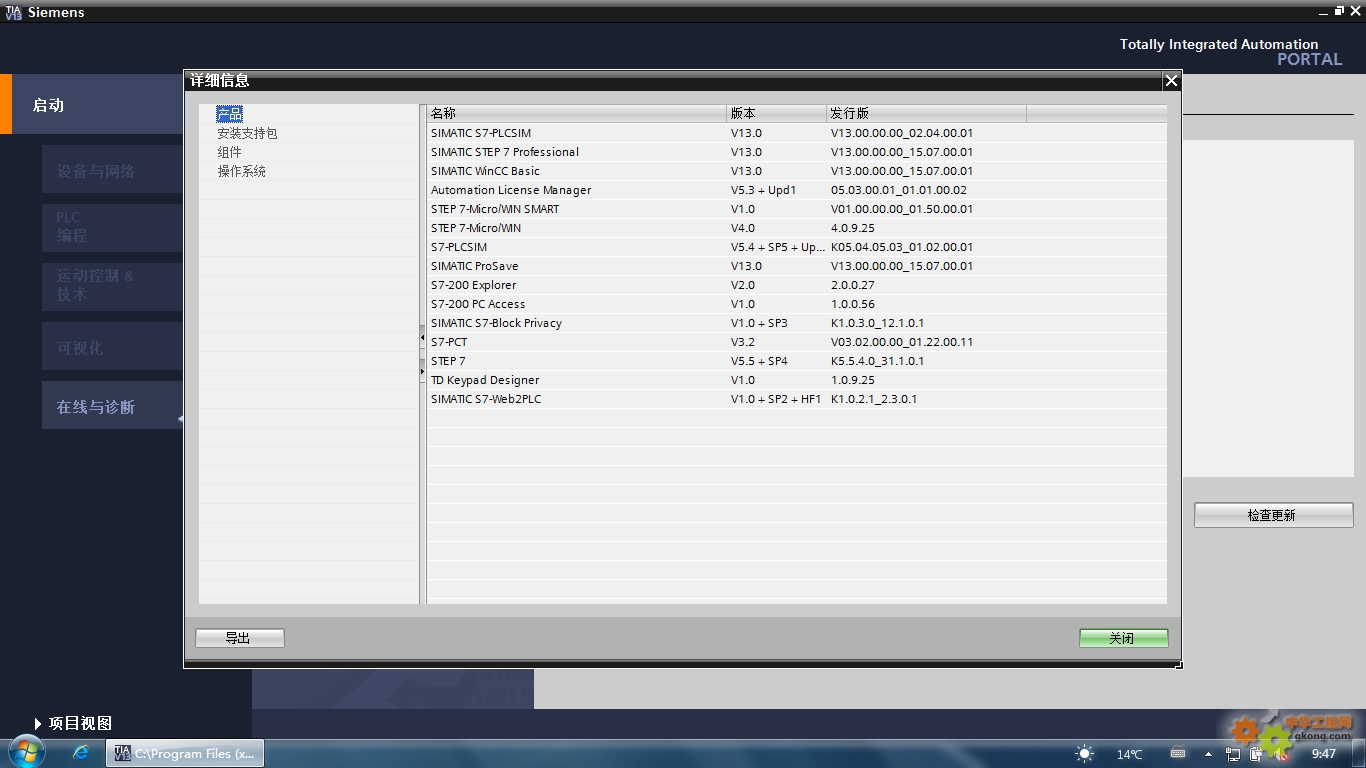This screenshot has width=1366, height=768.
Task: Click the name cell reading exactly STEP 7
Action: coord(448,361)
